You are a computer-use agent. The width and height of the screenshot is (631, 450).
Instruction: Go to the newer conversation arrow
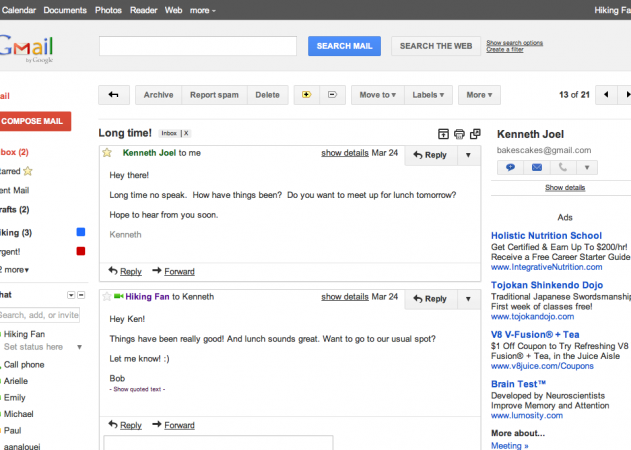coord(606,95)
